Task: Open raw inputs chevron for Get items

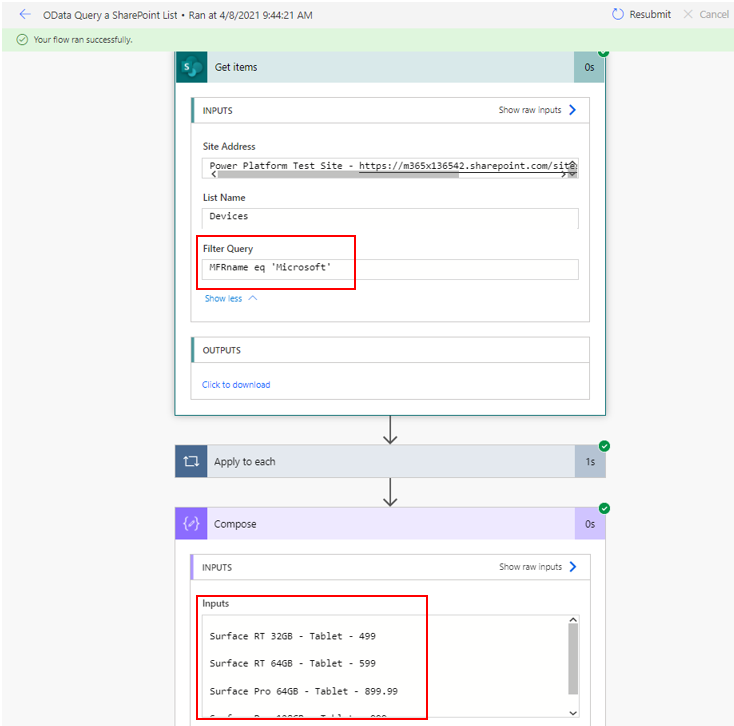Action: point(573,110)
